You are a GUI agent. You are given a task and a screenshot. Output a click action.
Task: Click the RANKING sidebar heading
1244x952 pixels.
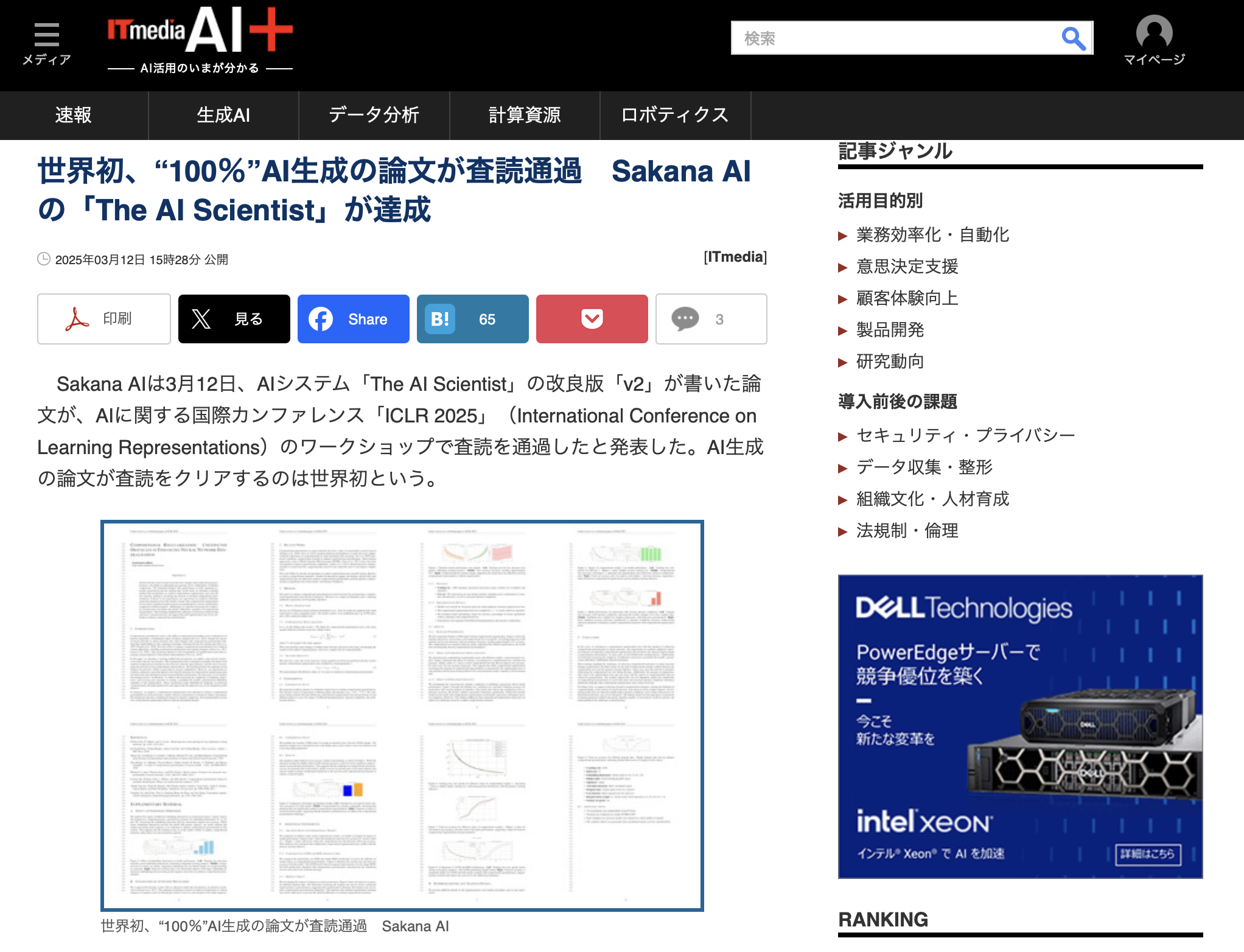click(883, 919)
